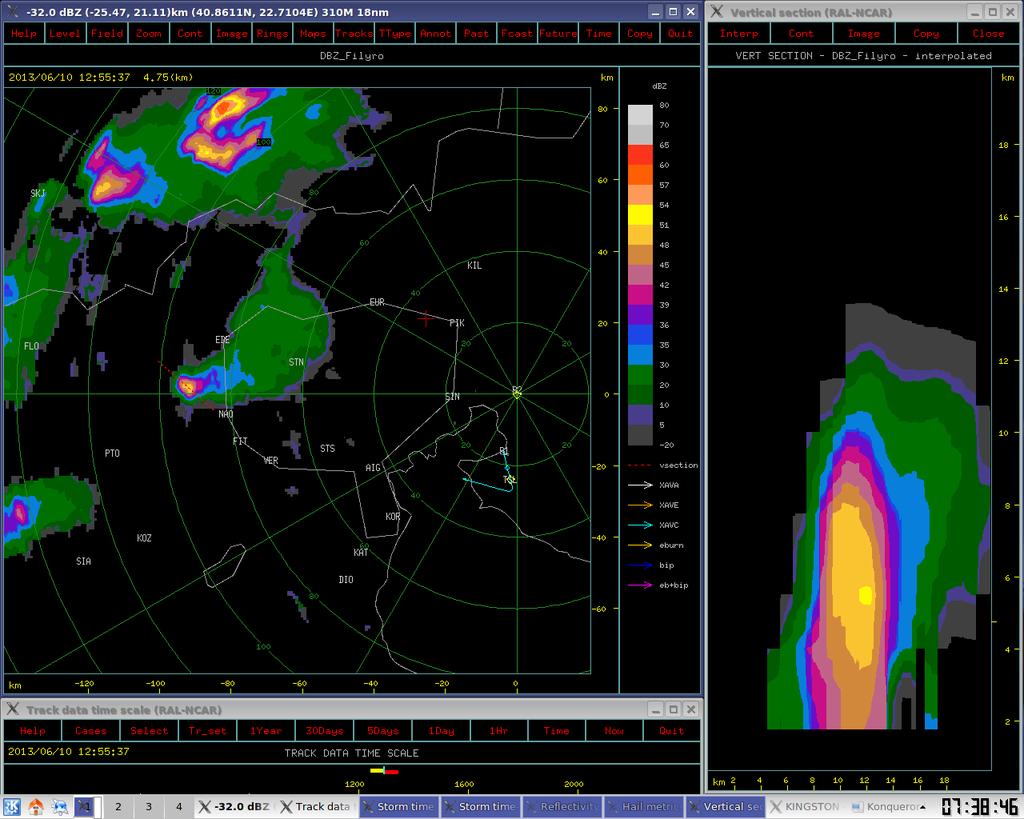The width and height of the screenshot is (1024, 819).
Task: Open the Select menu in Track data window
Action: pos(149,731)
